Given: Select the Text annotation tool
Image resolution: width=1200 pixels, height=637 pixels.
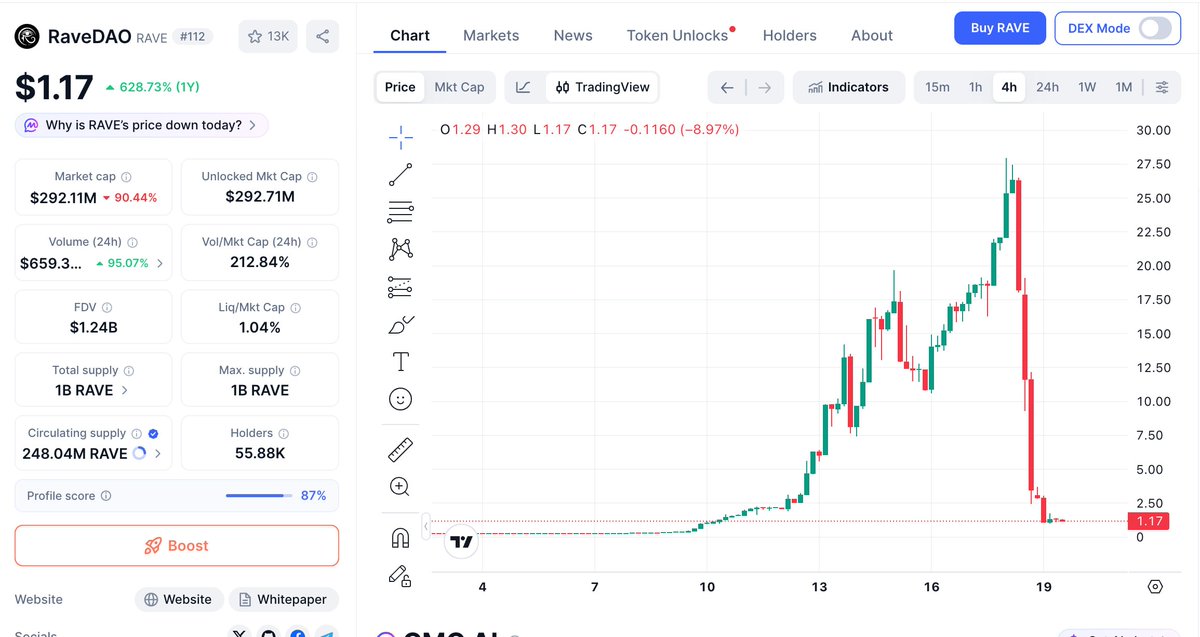Looking at the screenshot, I should [x=401, y=361].
